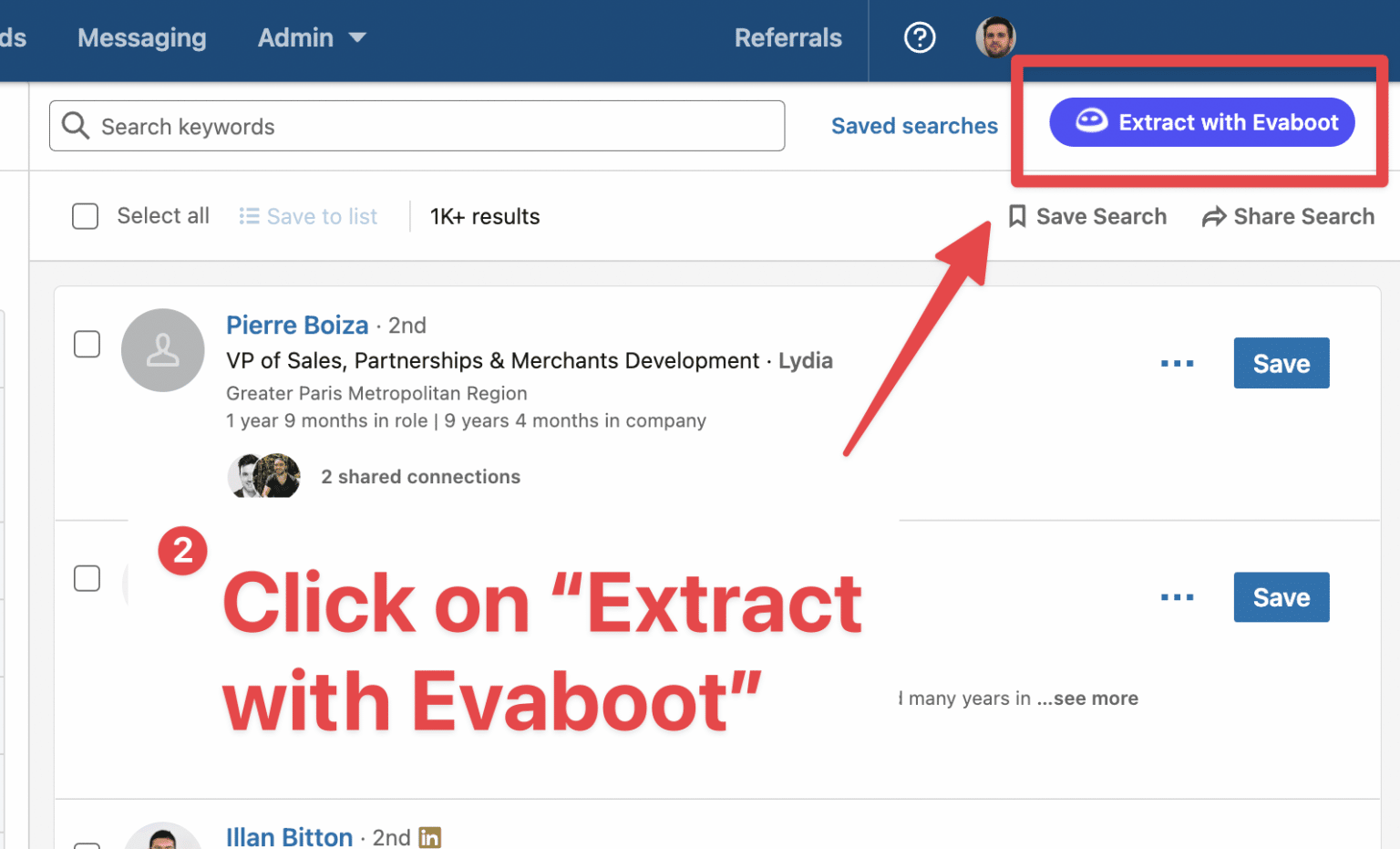
Task: Enable the Select all checkbox
Action: tap(85, 216)
